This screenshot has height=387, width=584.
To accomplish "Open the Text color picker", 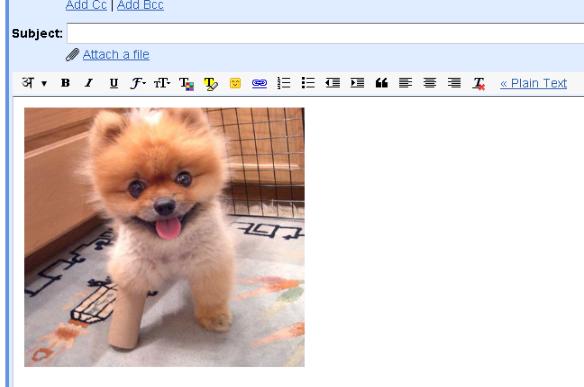I will click(x=187, y=83).
